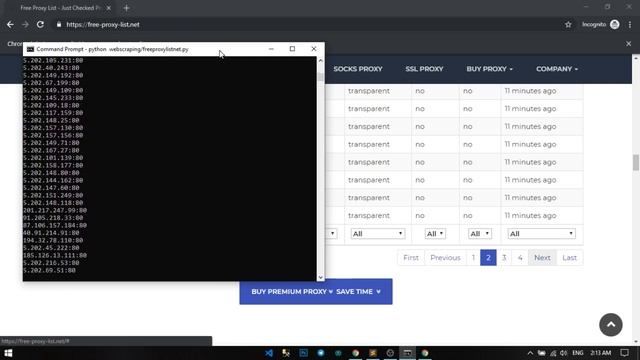Expand the BUY PROXY dropdown menu
This screenshot has width=640, height=360.
tap(489, 69)
